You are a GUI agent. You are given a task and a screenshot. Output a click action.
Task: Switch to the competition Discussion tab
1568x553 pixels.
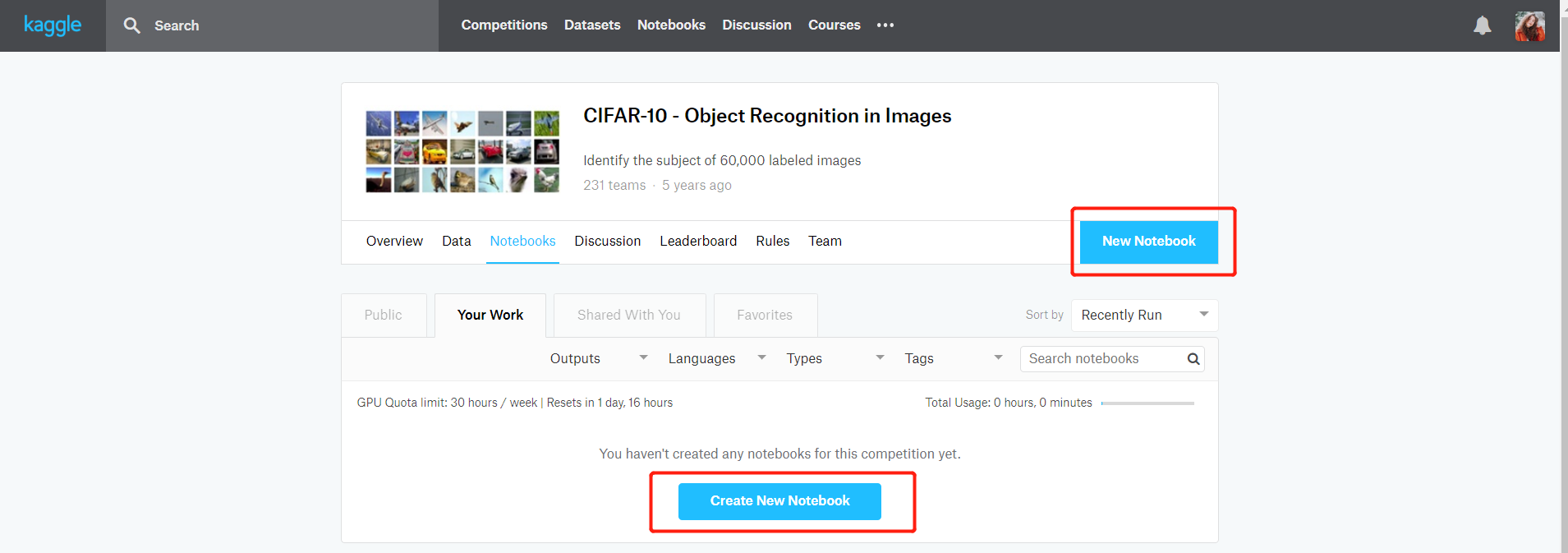coord(607,241)
